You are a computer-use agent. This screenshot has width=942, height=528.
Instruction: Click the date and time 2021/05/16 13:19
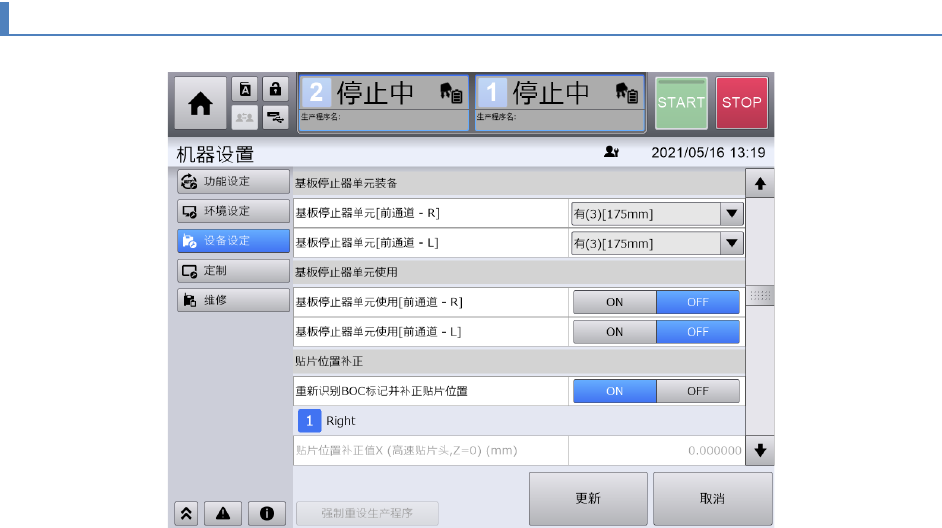[x=708, y=153]
